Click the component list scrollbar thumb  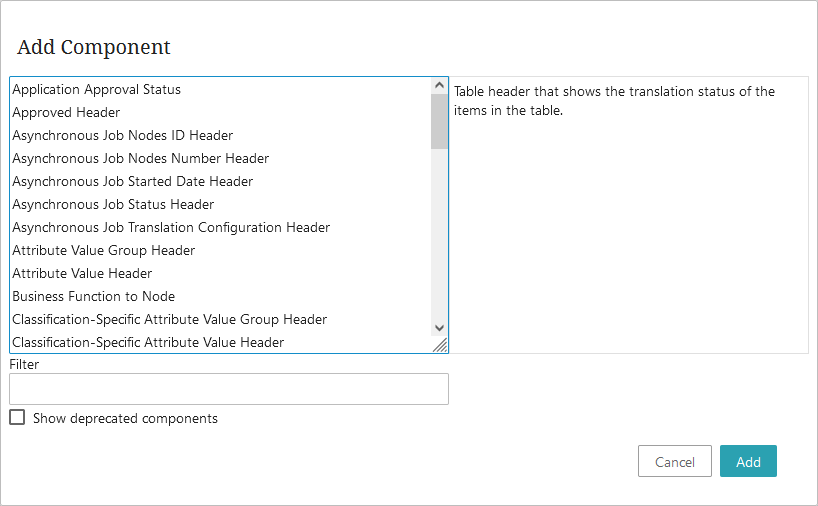point(439,121)
